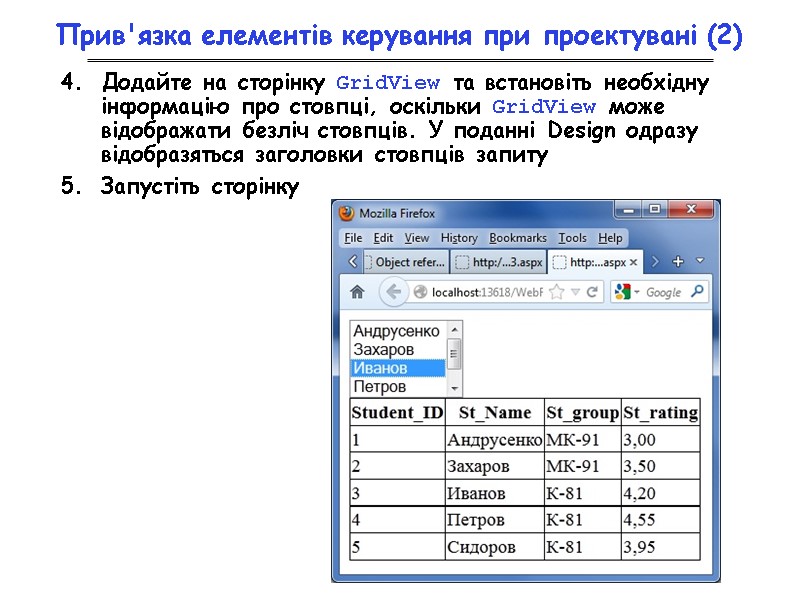Open the Tools menu
800x600 pixels.
click(x=572, y=238)
